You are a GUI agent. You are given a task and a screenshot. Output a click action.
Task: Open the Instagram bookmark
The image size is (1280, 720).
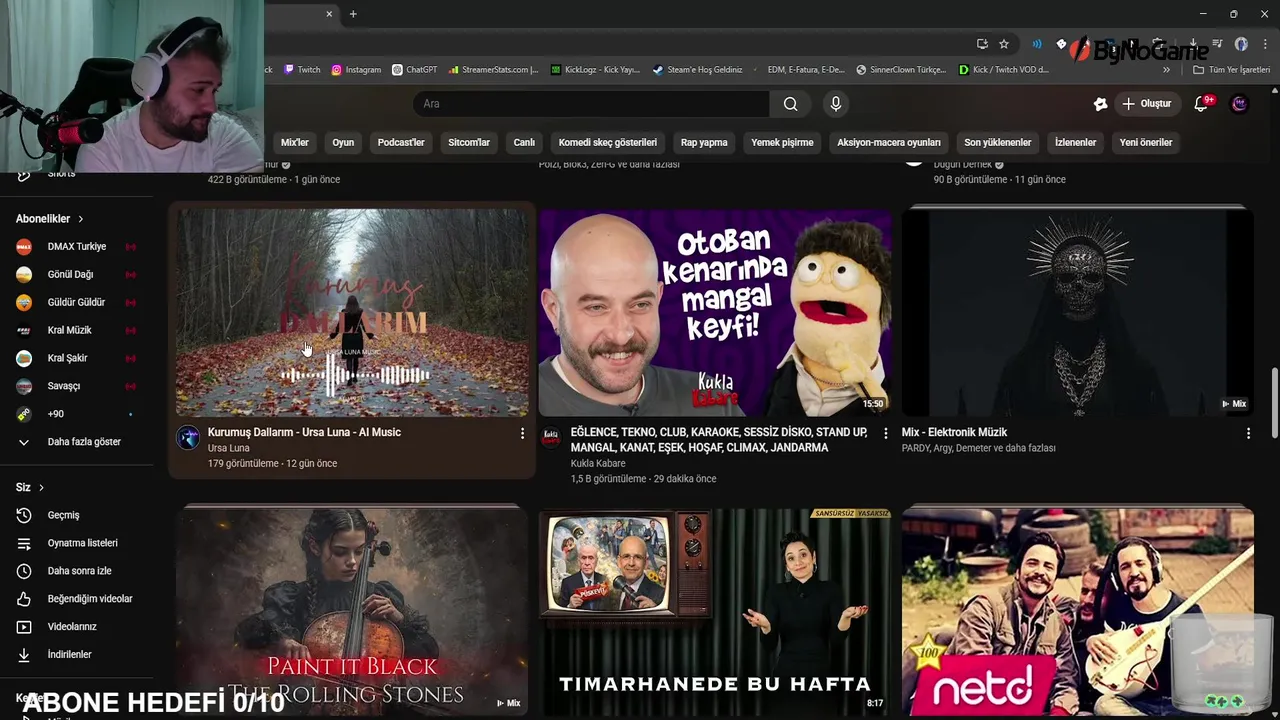[x=356, y=70]
